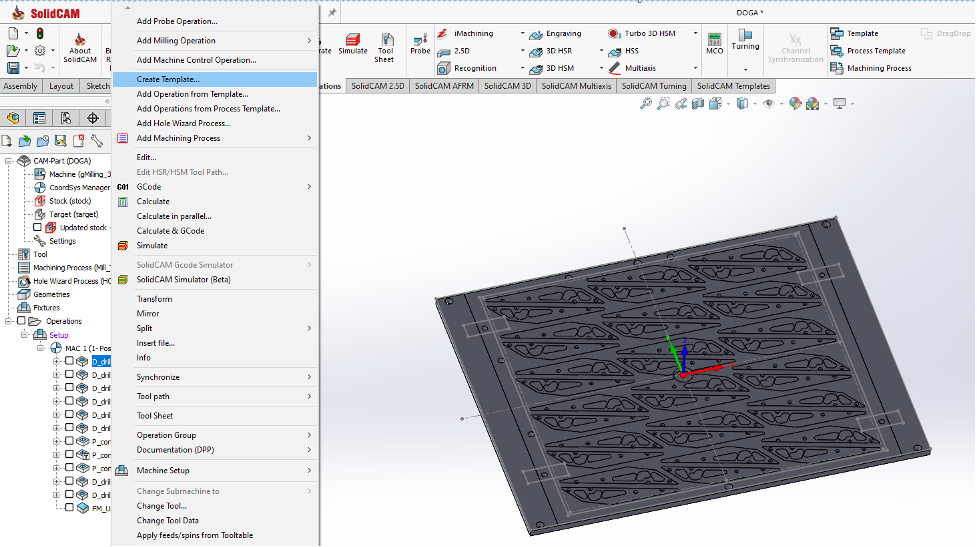Open the Add Milling Operation submenu

(x=215, y=40)
